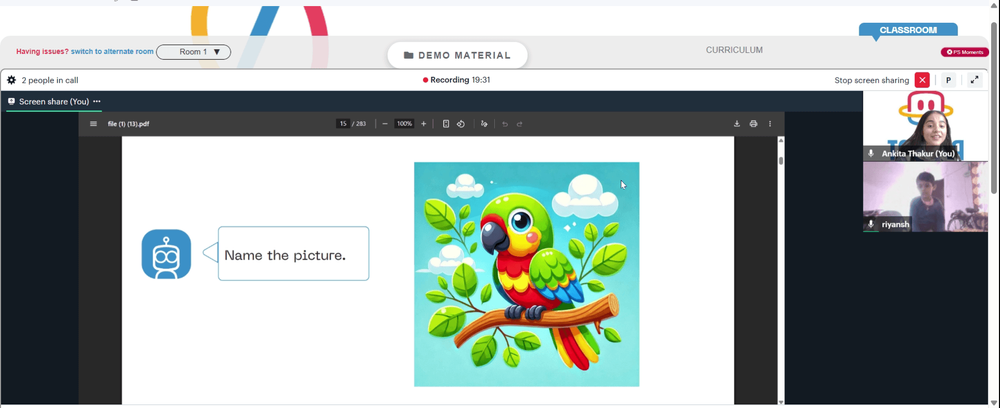Click the file (1) (13).pdf title
Screen dimensions: 1000x408
(128, 124)
